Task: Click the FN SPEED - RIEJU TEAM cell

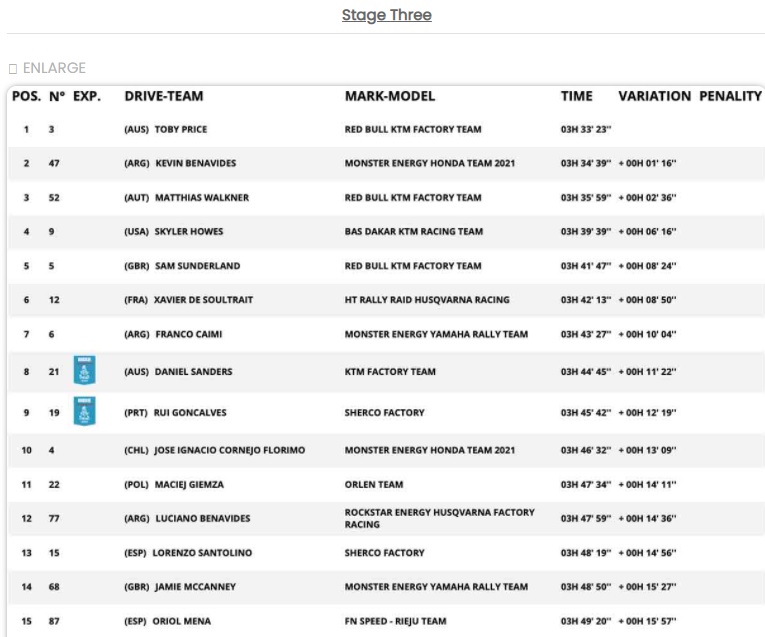Action: click(395, 621)
